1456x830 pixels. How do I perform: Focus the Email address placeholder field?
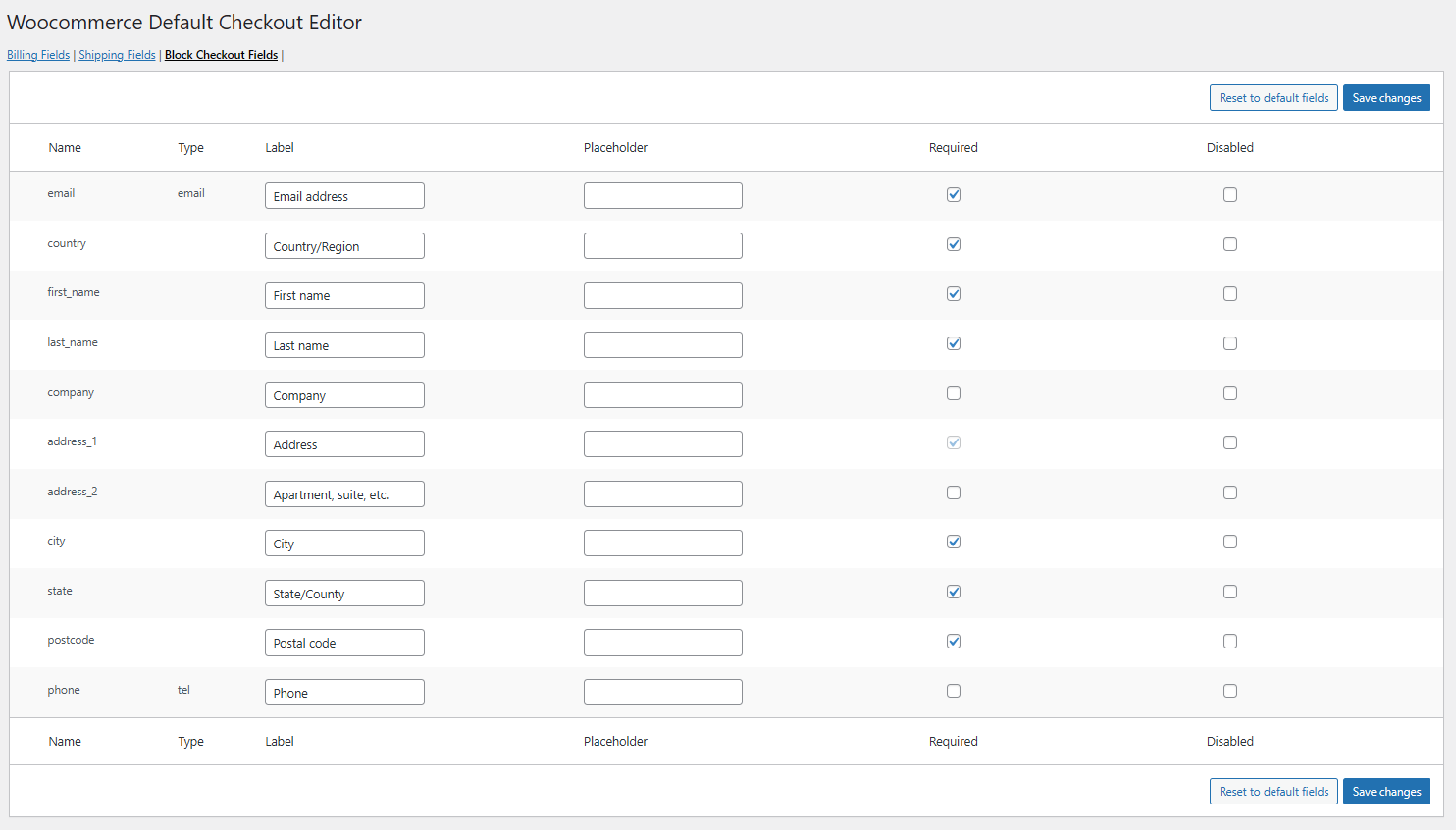(662, 196)
